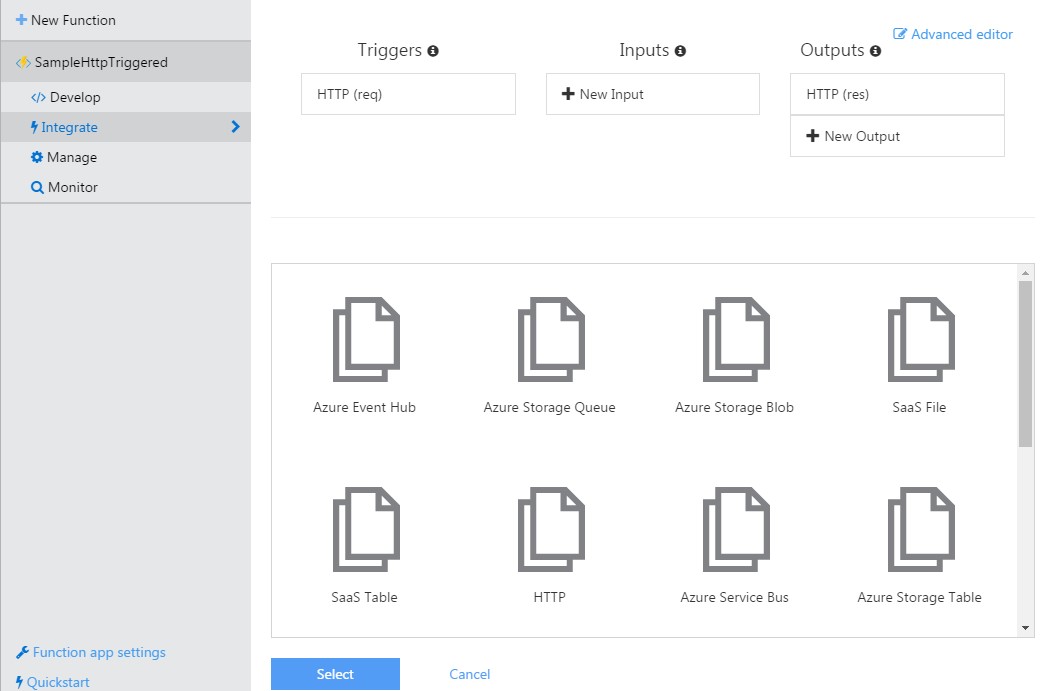
Task: Click the edit icon beside Advanced editor
Action: (x=900, y=34)
